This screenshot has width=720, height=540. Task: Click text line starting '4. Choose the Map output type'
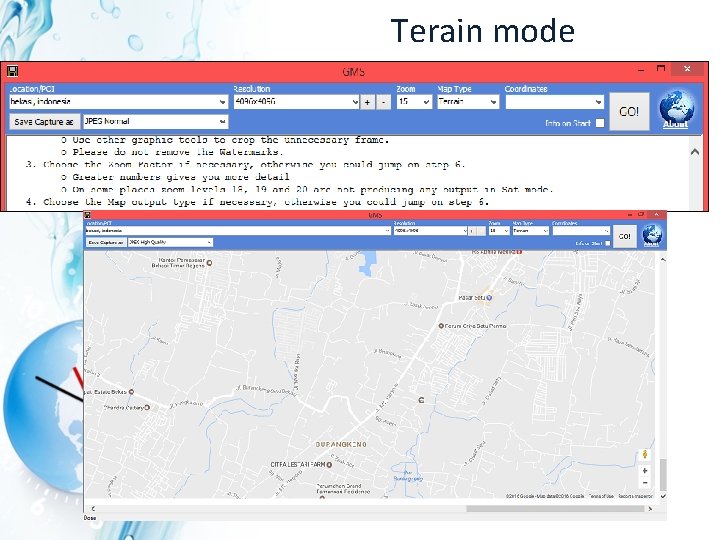coord(257,202)
